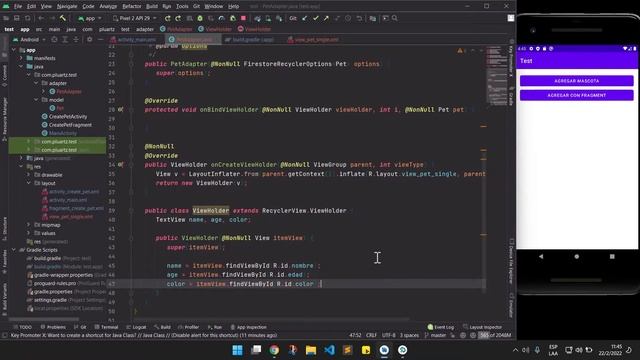The image size is (640, 360).
Task: Click the Rerun app icon
Action: click(x=167, y=18)
